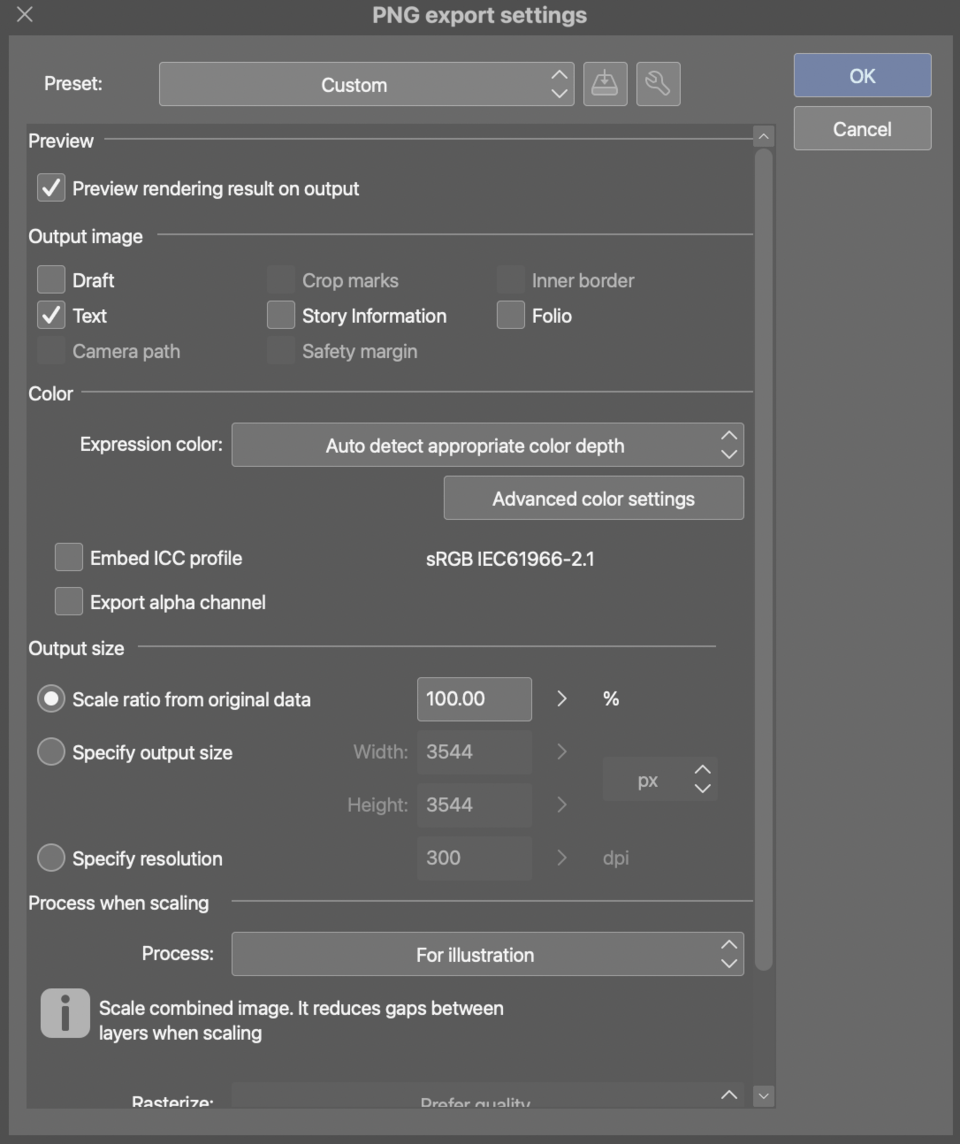The image size is (960, 1144).
Task: Open preset settings wrench icon
Action: (657, 84)
